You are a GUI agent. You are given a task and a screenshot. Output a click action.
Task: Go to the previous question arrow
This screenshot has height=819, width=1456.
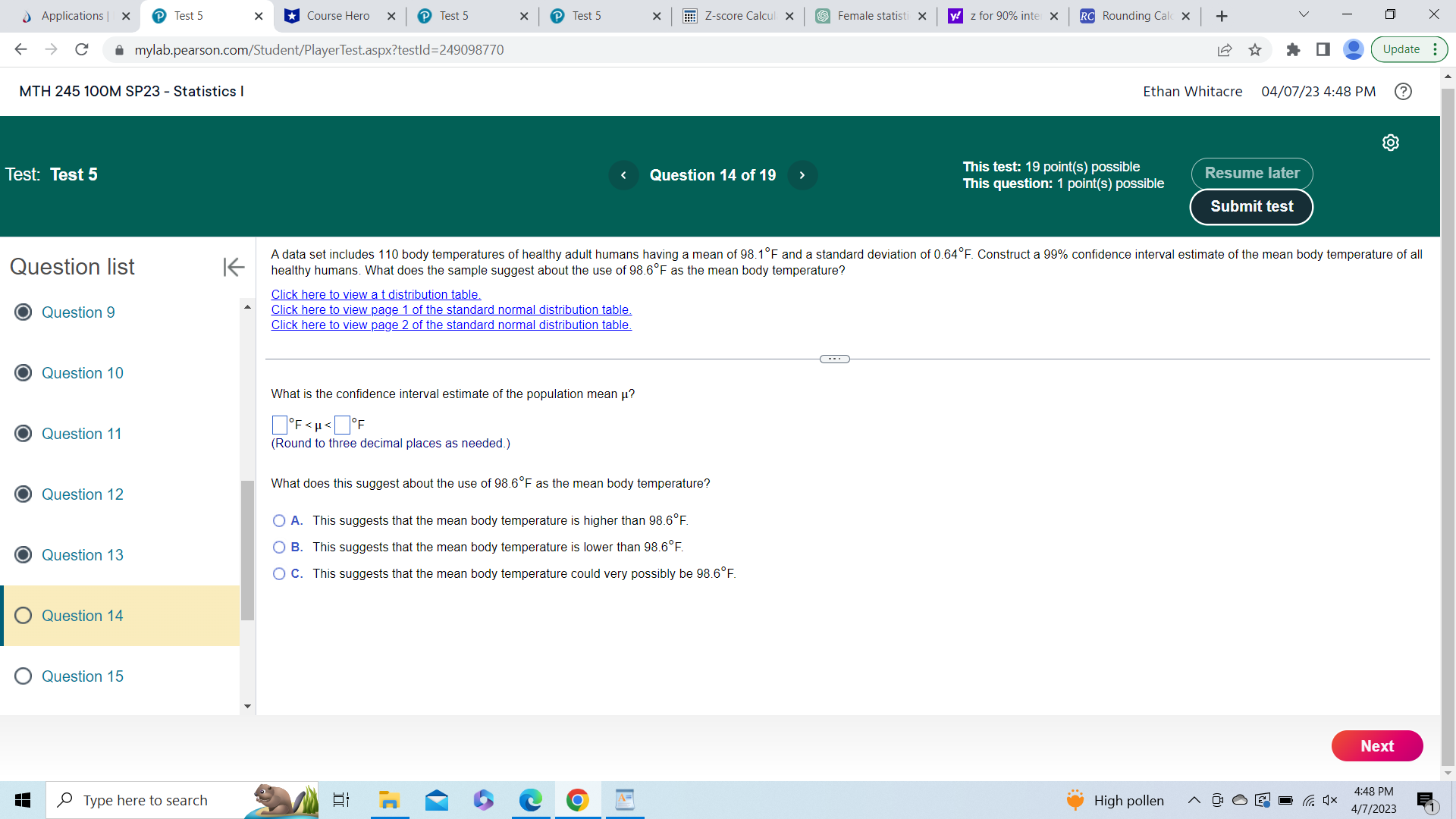(x=623, y=175)
